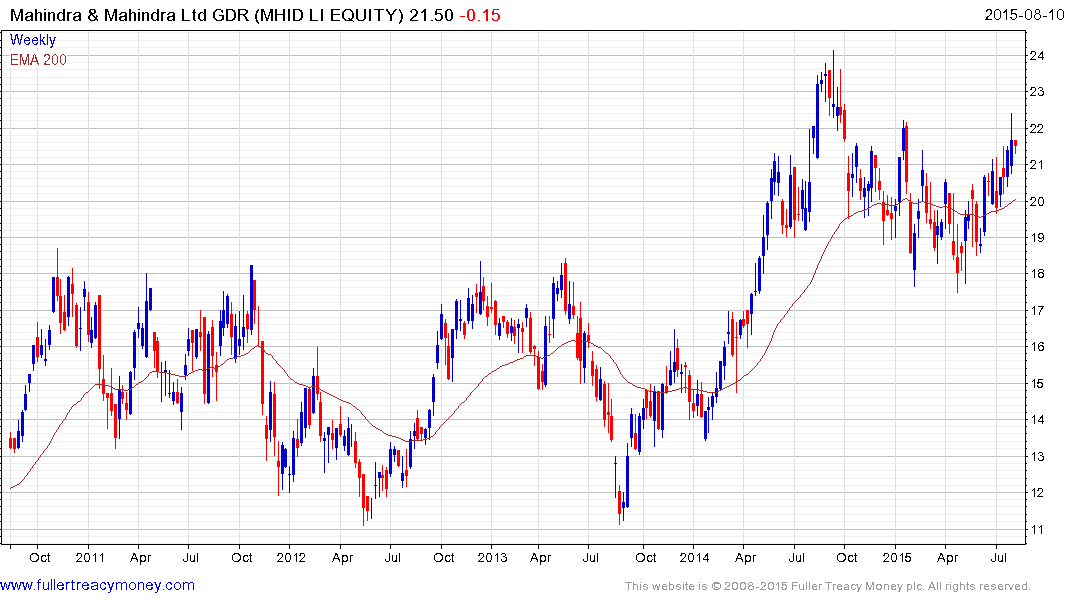Click the price change value -0.15
1075x600 pixels.
480,15
